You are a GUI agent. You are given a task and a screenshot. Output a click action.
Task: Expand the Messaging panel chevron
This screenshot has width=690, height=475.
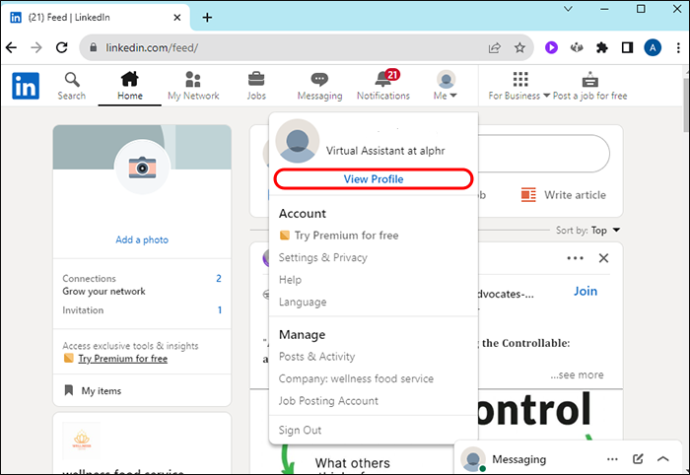pyautogui.click(x=663, y=459)
